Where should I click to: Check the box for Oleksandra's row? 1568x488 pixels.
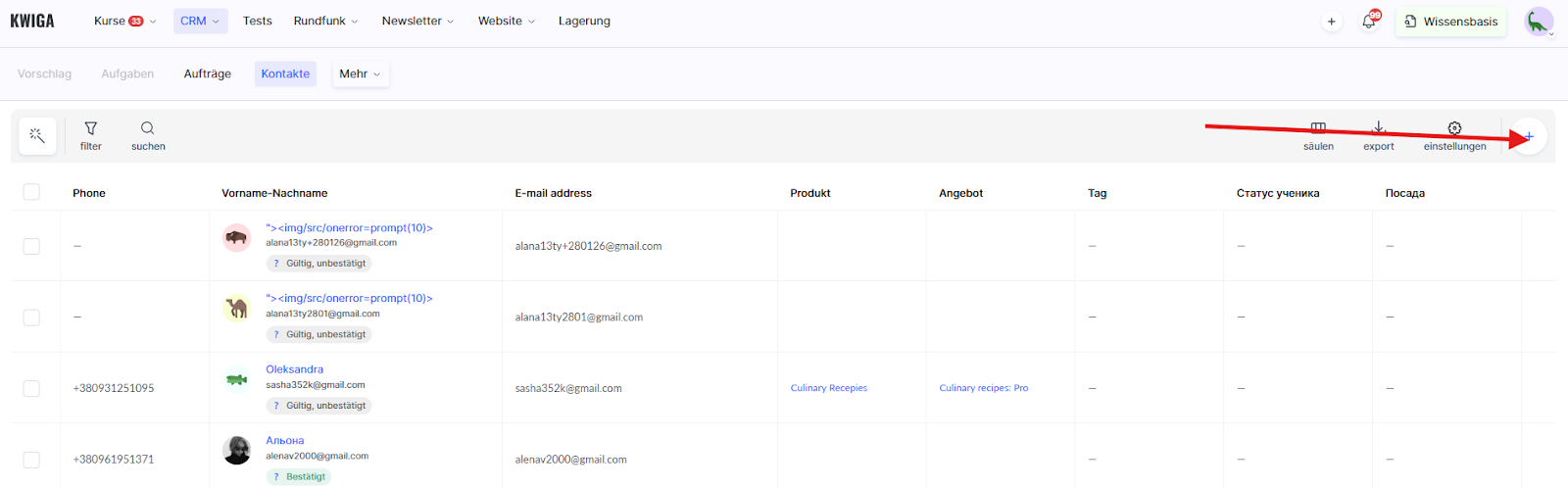[31, 388]
